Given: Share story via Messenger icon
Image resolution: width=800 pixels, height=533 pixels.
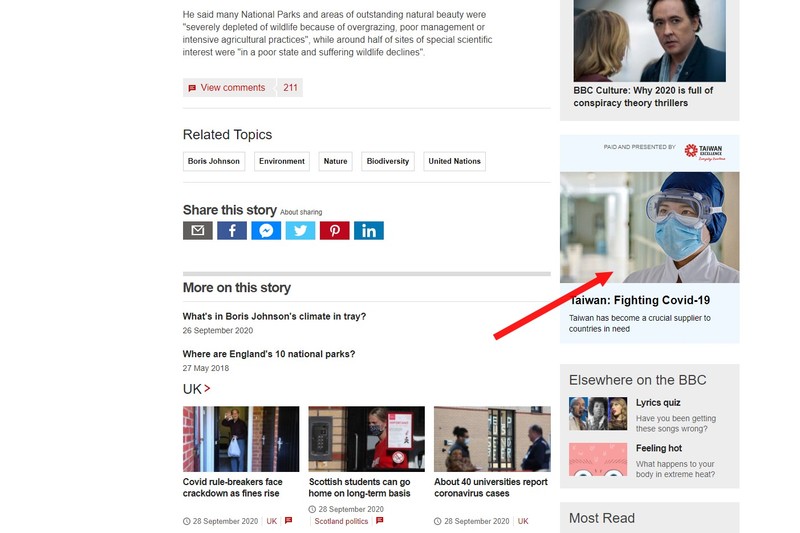Looking at the screenshot, I should [x=266, y=231].
